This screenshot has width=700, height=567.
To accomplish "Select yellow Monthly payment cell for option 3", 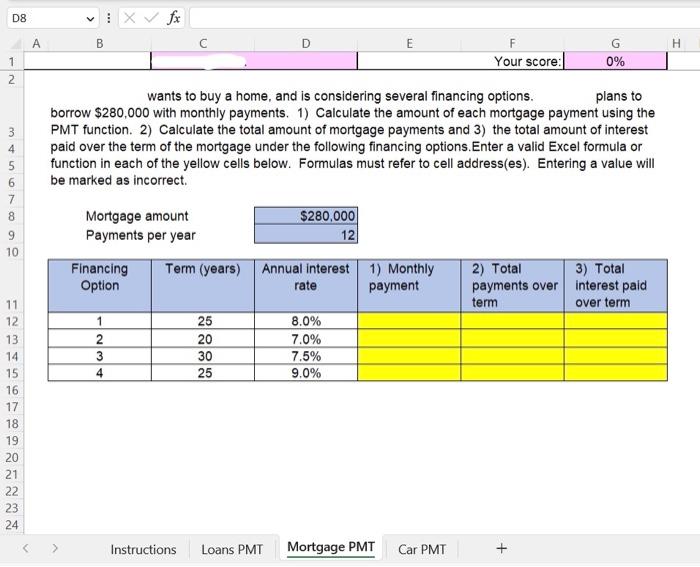I will pos(409,356).
